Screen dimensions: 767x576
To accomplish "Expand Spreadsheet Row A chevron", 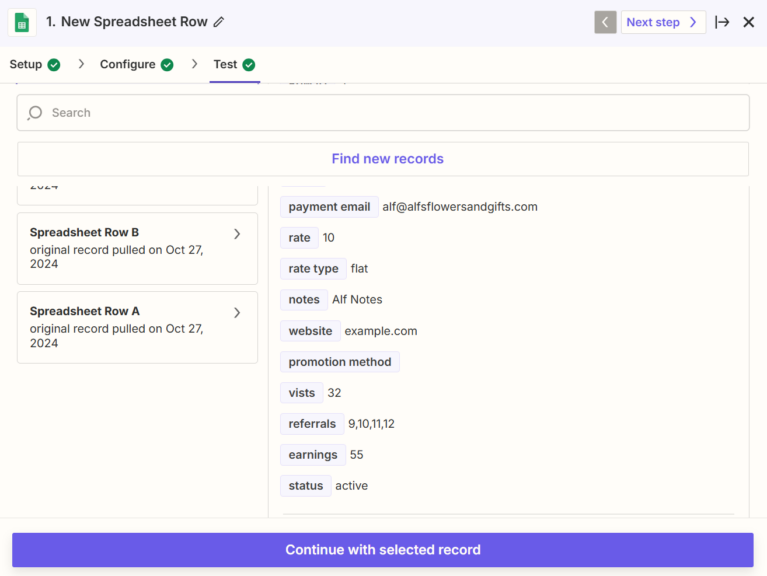I will (237, 313).
